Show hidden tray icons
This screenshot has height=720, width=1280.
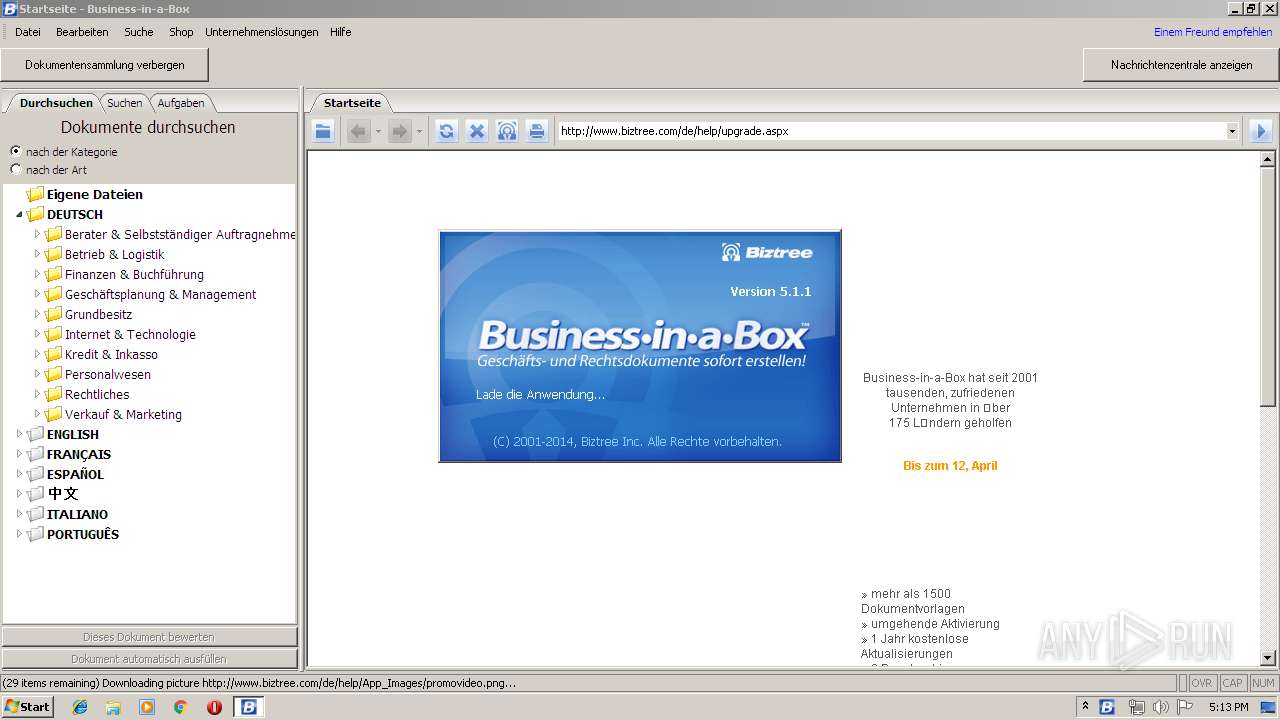(1085, 707)
